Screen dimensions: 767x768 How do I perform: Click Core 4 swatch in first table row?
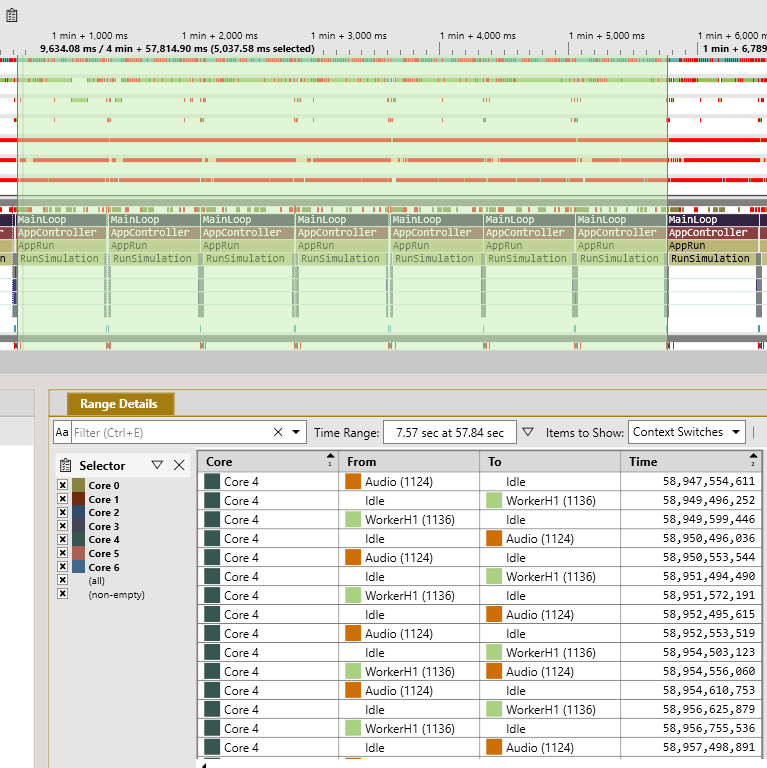coord(212,481)
